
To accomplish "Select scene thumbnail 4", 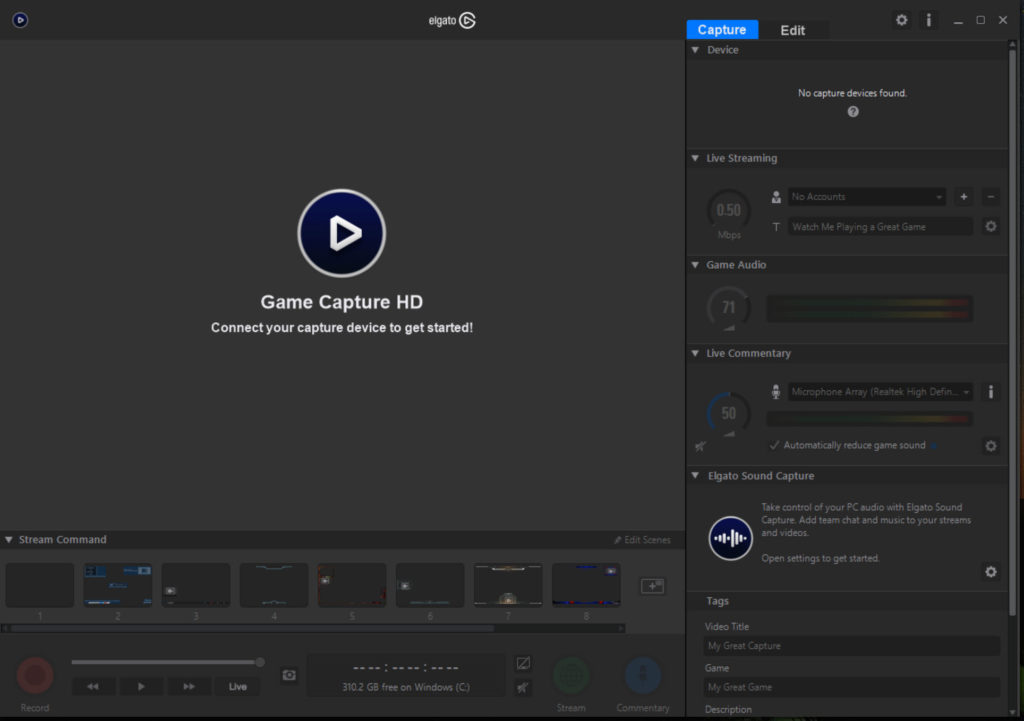I will pyautogui.click(x=274, y=585).
